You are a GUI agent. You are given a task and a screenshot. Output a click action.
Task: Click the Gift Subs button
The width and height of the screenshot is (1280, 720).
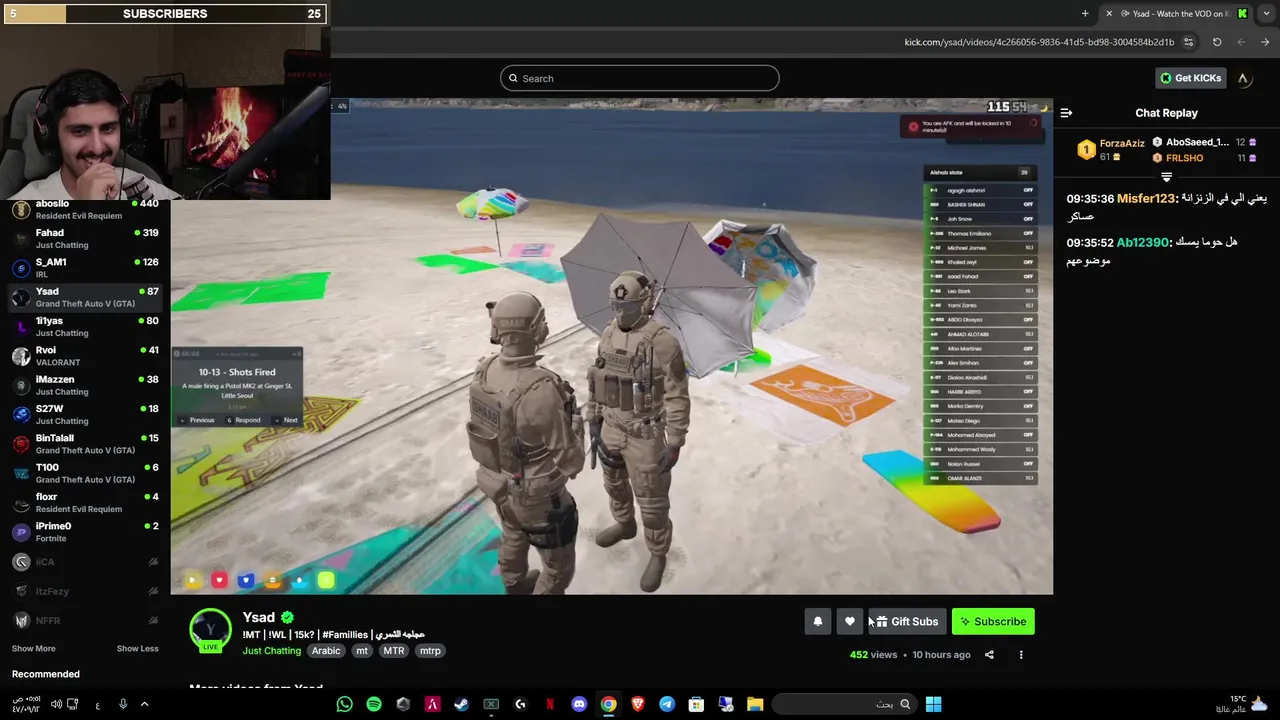(x=907, y=621)
